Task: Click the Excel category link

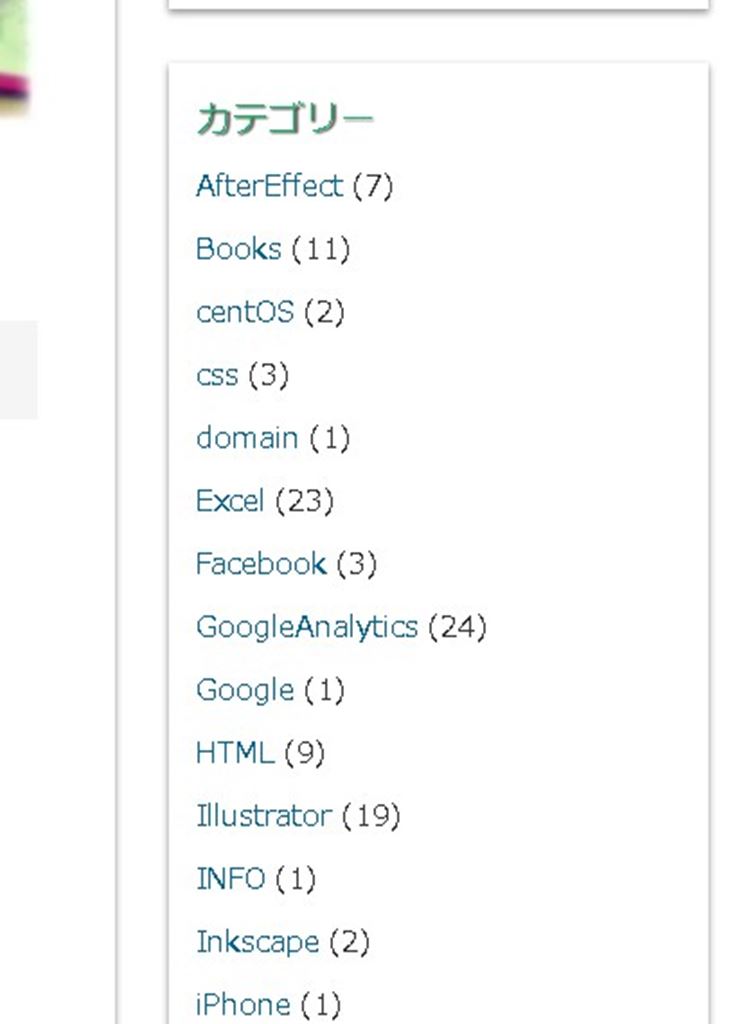Action: tap(230, 501)
